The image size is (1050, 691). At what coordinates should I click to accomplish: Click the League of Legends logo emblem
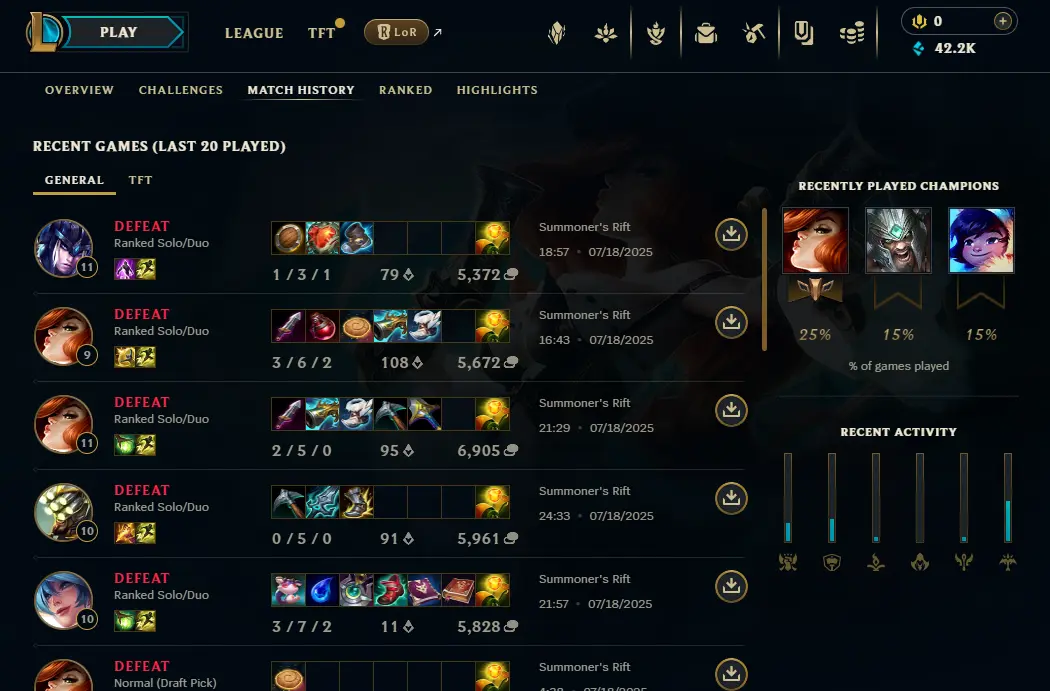click(x=44, y=32)
